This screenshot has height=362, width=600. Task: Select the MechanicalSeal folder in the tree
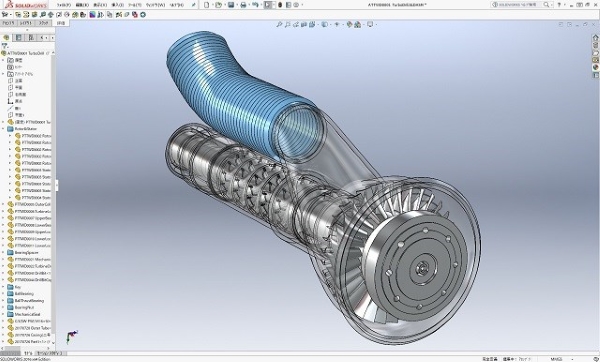24,314
